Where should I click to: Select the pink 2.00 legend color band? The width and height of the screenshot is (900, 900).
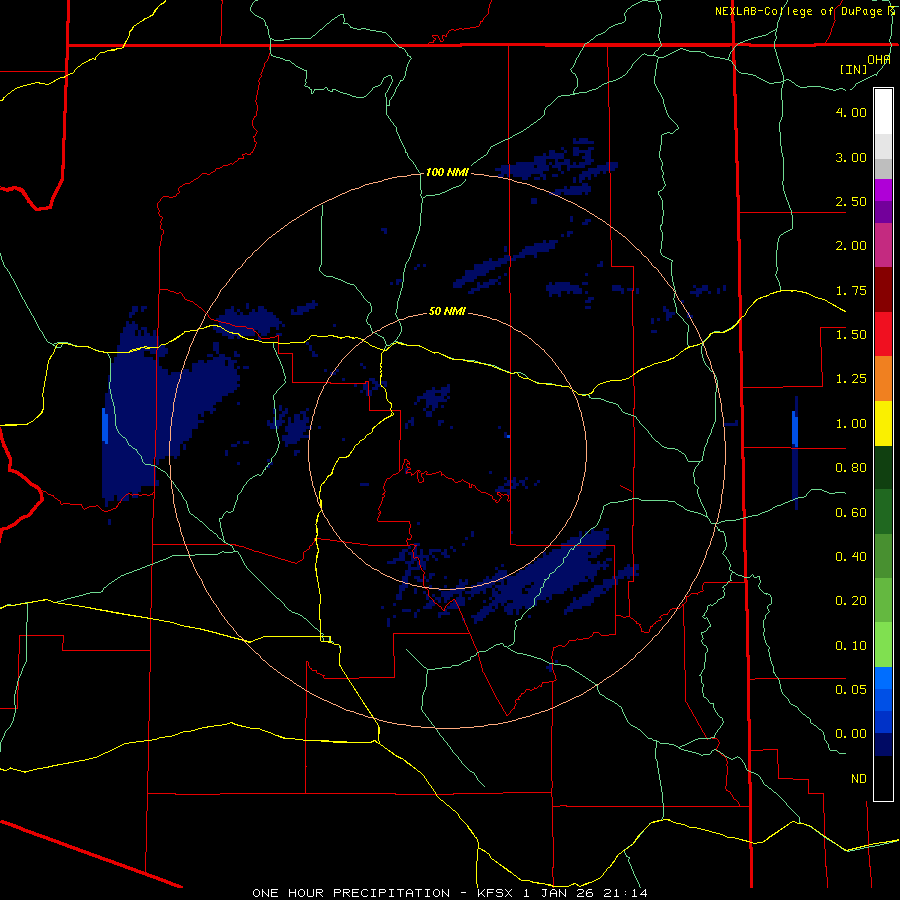[x=883, y=246]
